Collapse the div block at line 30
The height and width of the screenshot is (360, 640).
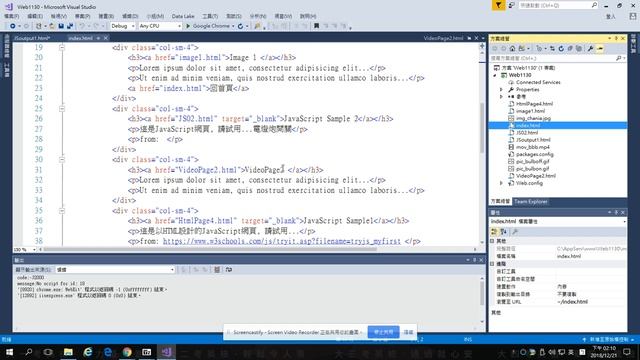coord(62,160)
